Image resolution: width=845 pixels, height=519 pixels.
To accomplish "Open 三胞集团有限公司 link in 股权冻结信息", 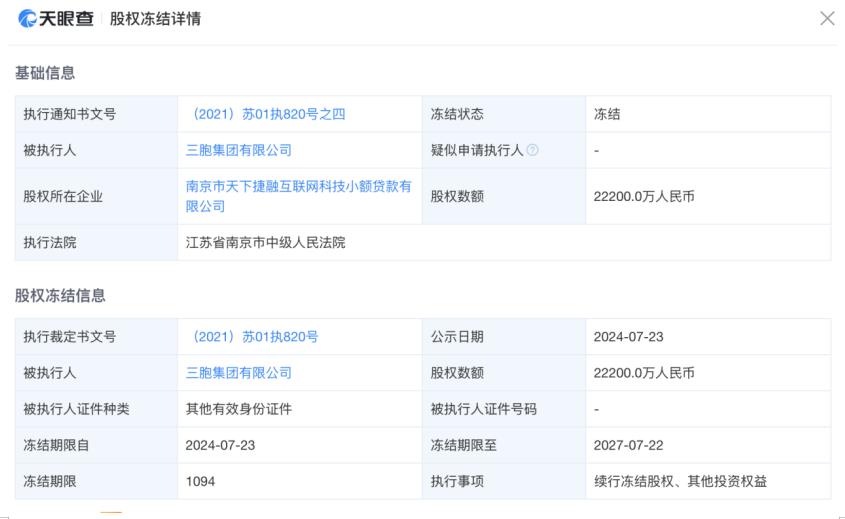I will pos(239,372).
